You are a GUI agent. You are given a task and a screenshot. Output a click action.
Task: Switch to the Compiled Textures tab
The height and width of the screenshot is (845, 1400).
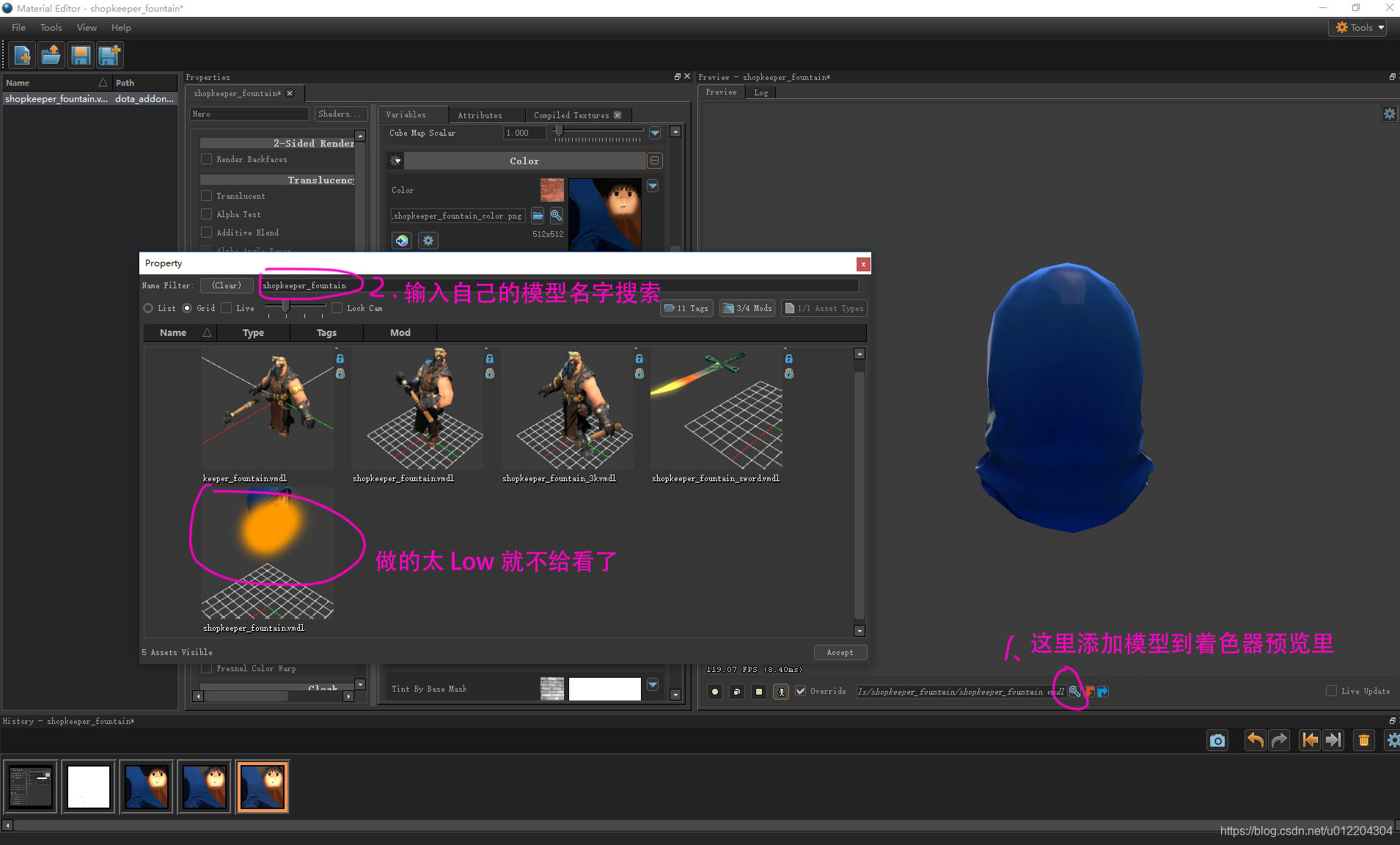[x=577, y=115]
